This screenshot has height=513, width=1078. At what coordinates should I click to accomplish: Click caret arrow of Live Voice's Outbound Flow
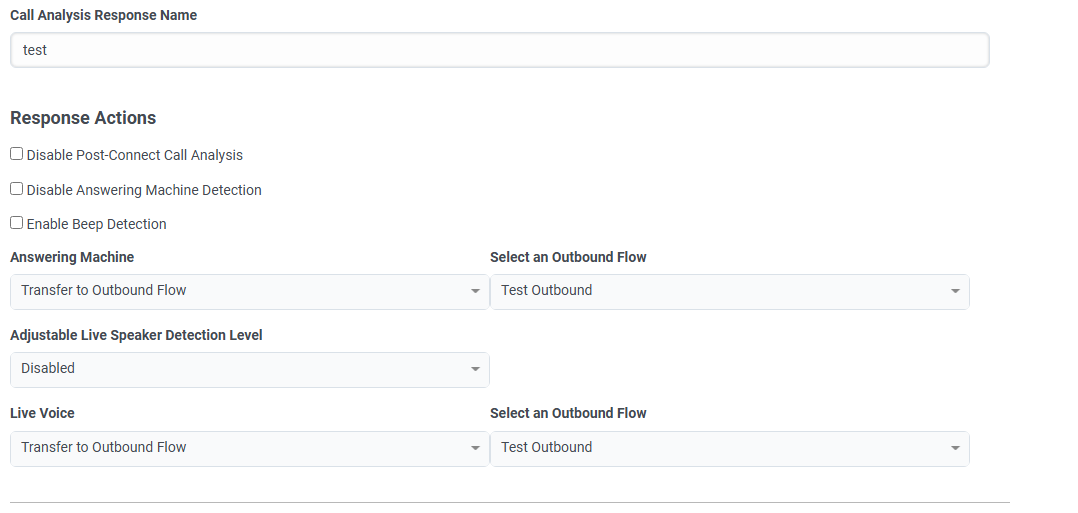tap(955, 448)
